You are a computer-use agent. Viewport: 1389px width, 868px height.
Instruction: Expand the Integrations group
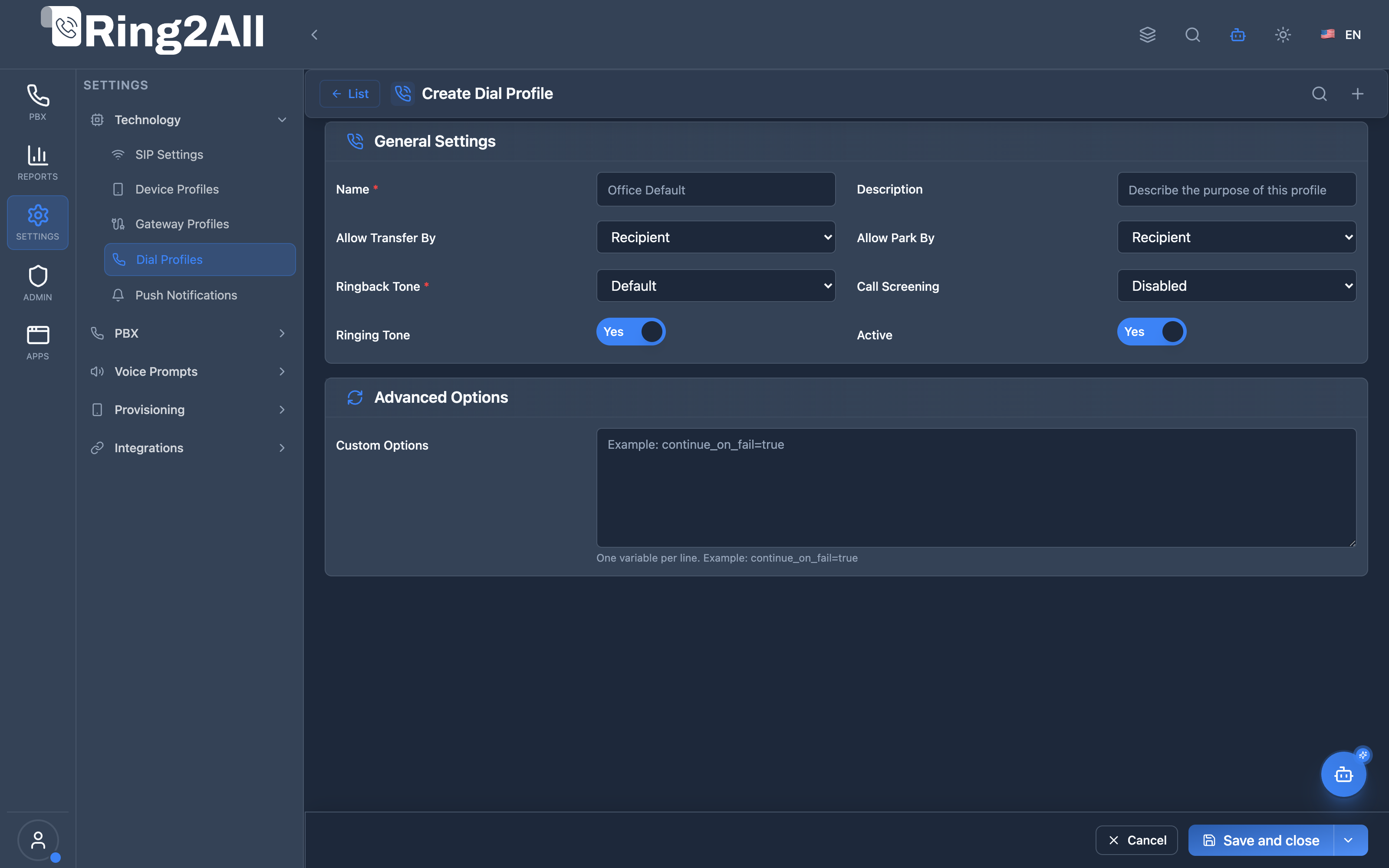tap(189, 448)
